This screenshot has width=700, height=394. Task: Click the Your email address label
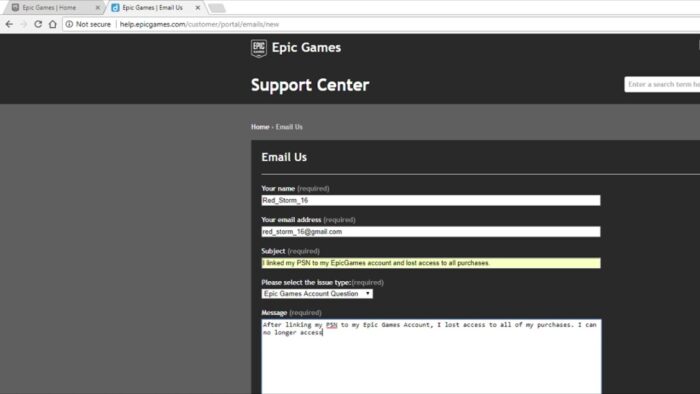click(291, 220)
